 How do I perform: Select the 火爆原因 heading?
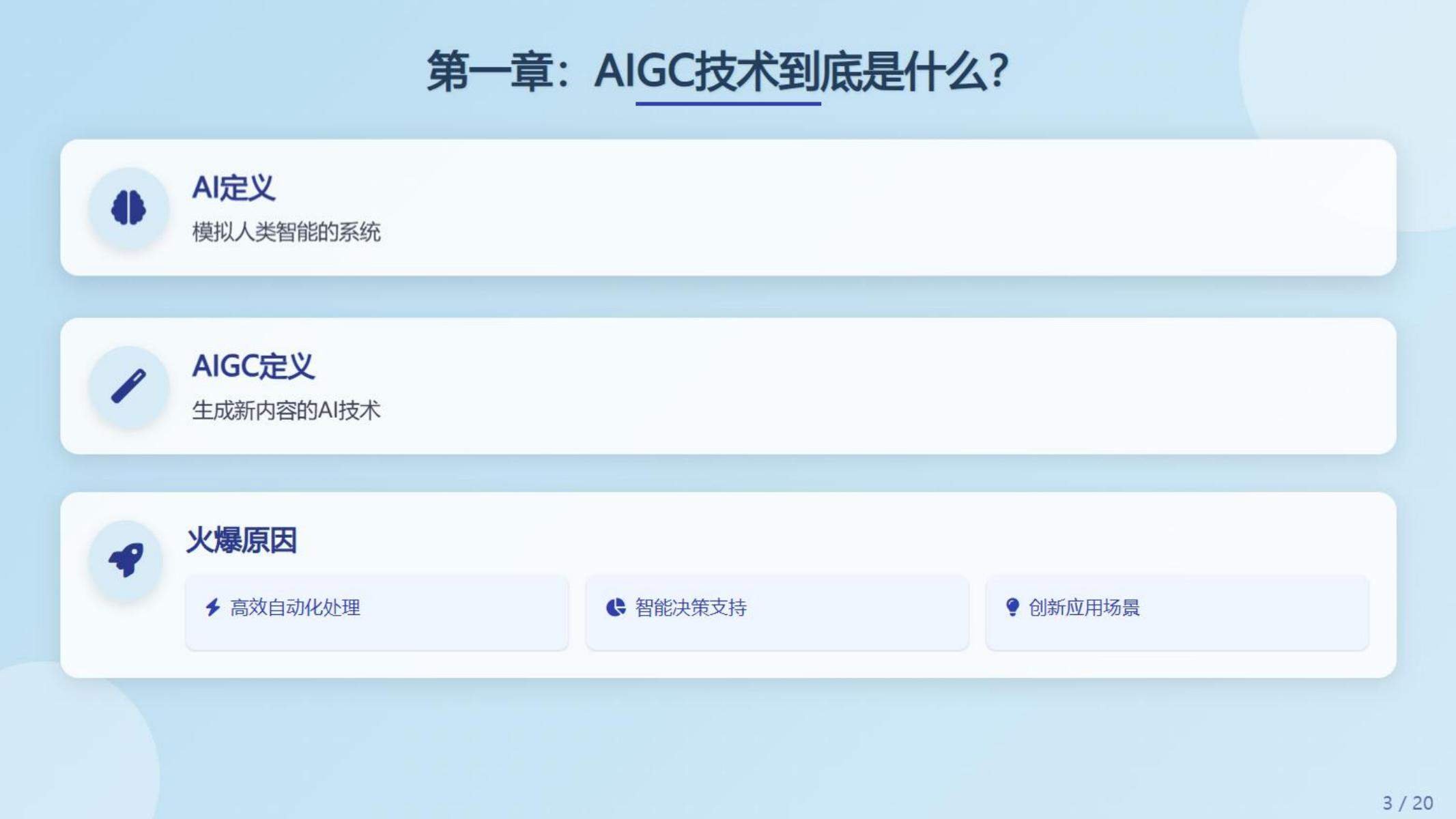(242, 541)
